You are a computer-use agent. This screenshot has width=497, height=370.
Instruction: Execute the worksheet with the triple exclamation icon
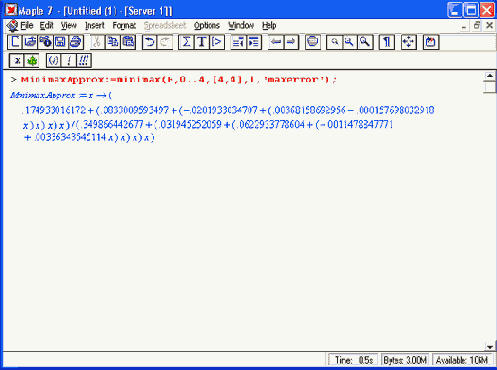coord(84,61)
